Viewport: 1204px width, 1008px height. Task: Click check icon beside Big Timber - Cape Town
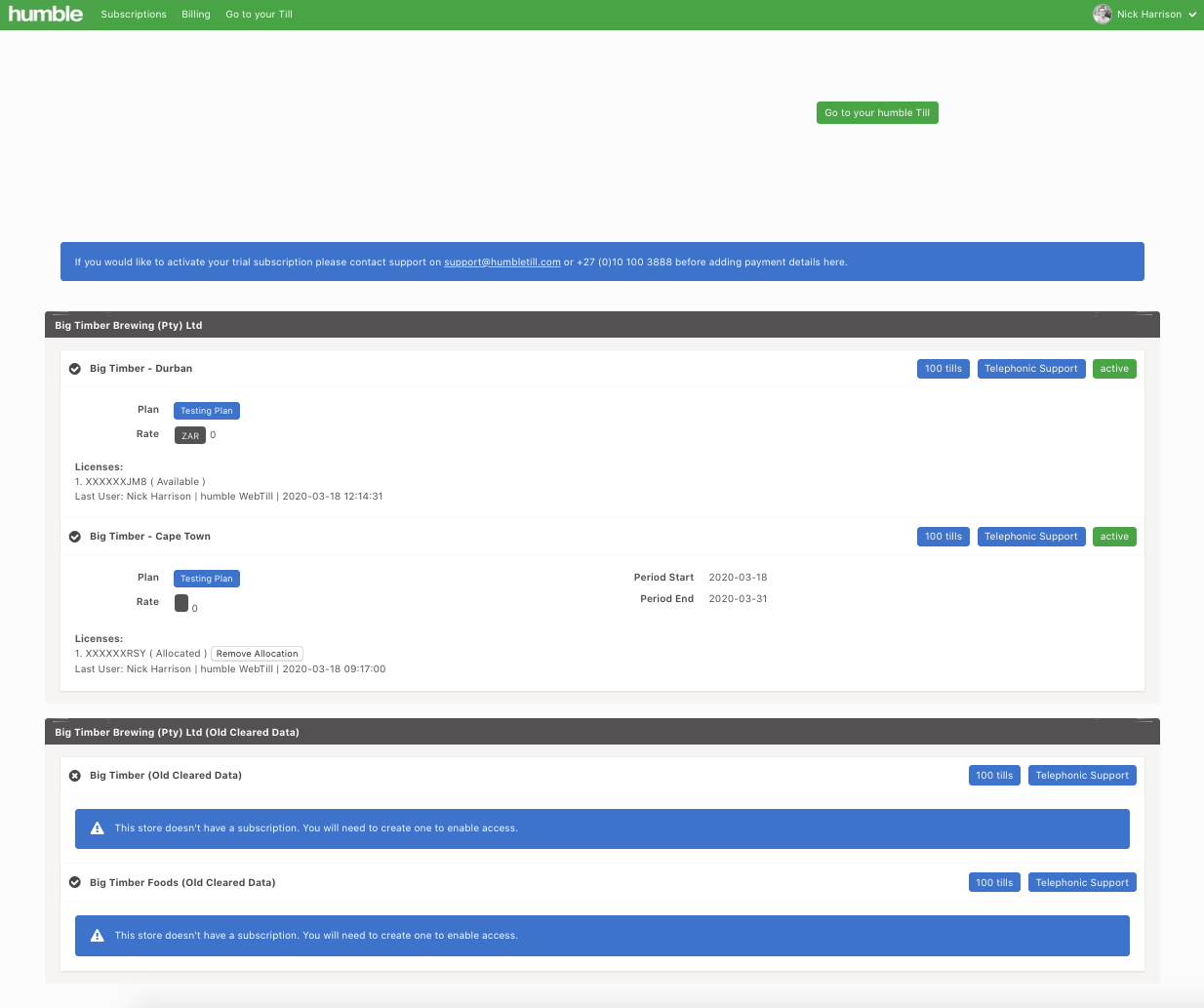pos(75,537)
